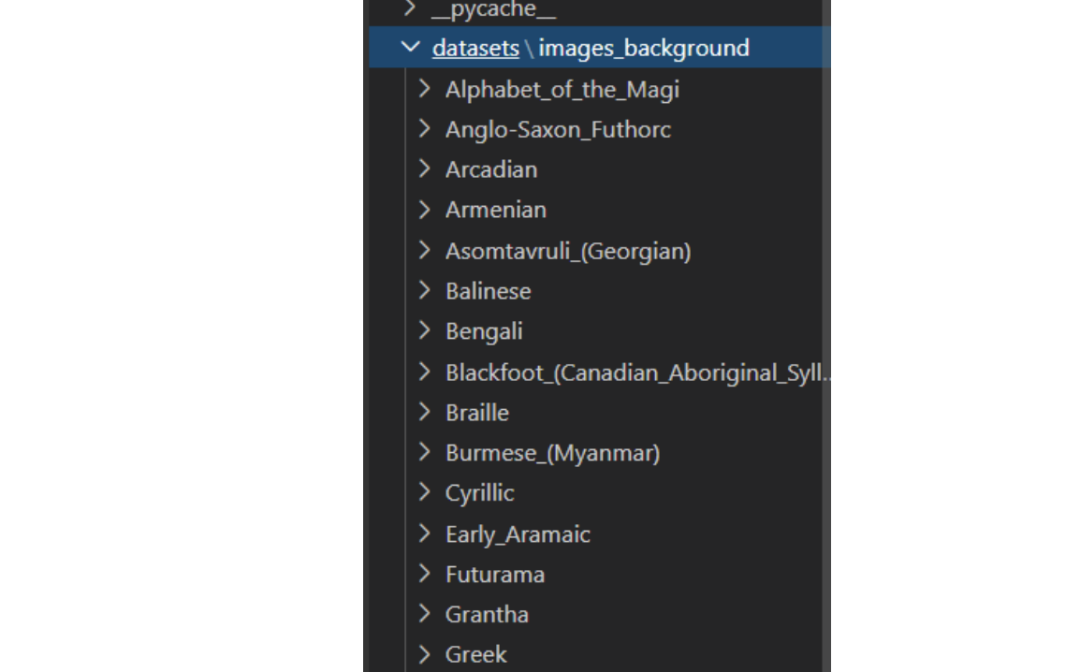Click the chevron beside Anglo-Saxon_Futhorc
Screen dimensions: 1080x672
tap(425, 129)
